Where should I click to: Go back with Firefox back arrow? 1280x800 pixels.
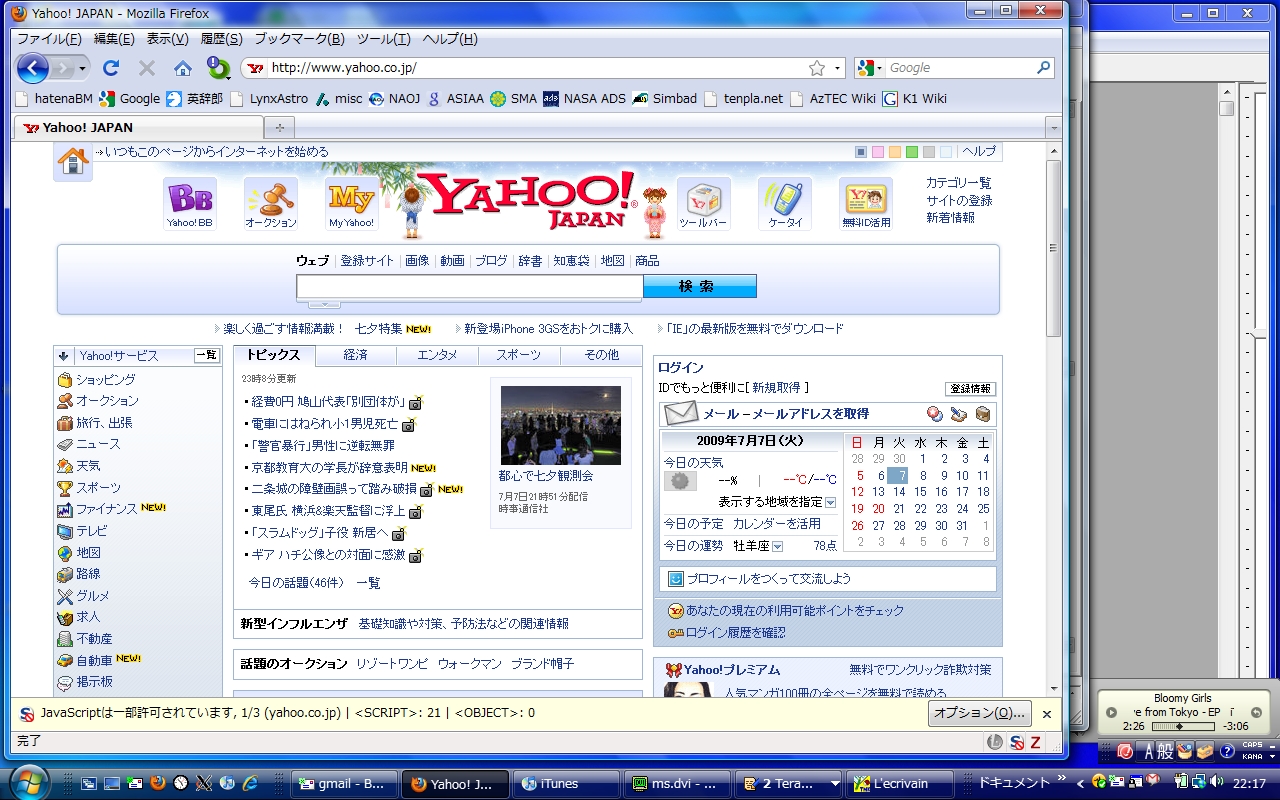pyautogui.click(x=32, y=68)
